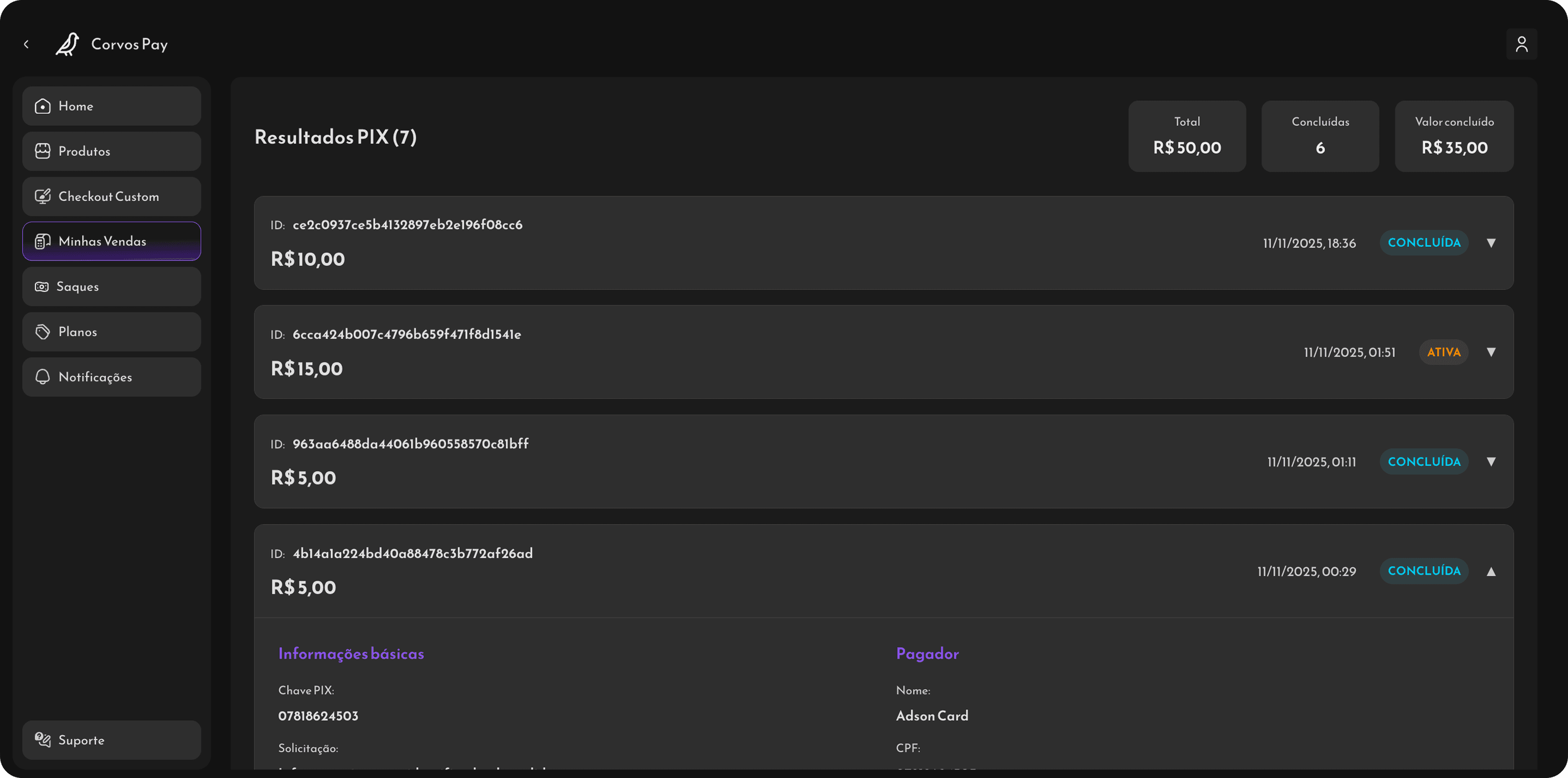Click CONCLUÍDA badge on 01:11 transaction

pyautogui.click(x=1424, y=461)
